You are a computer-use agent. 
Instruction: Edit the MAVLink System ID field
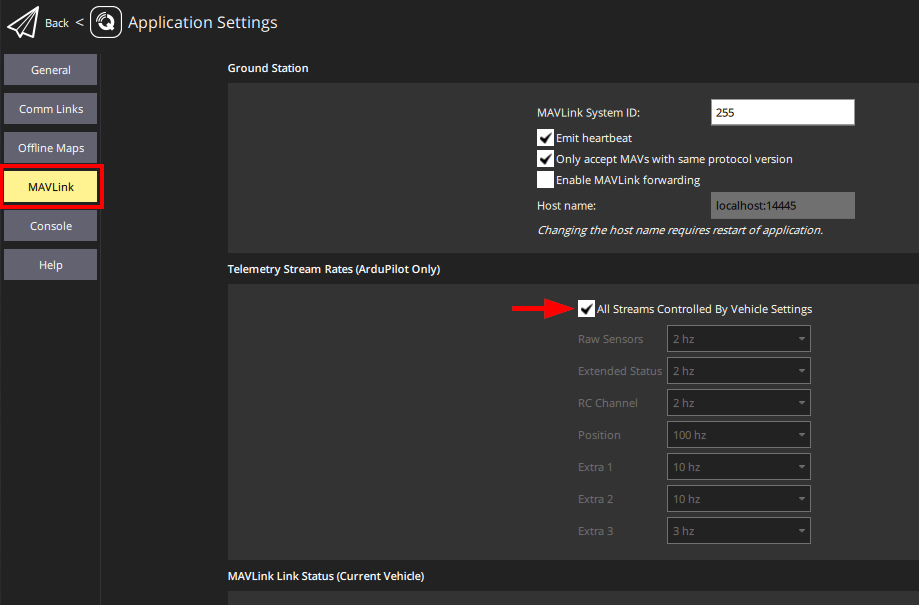782,112
